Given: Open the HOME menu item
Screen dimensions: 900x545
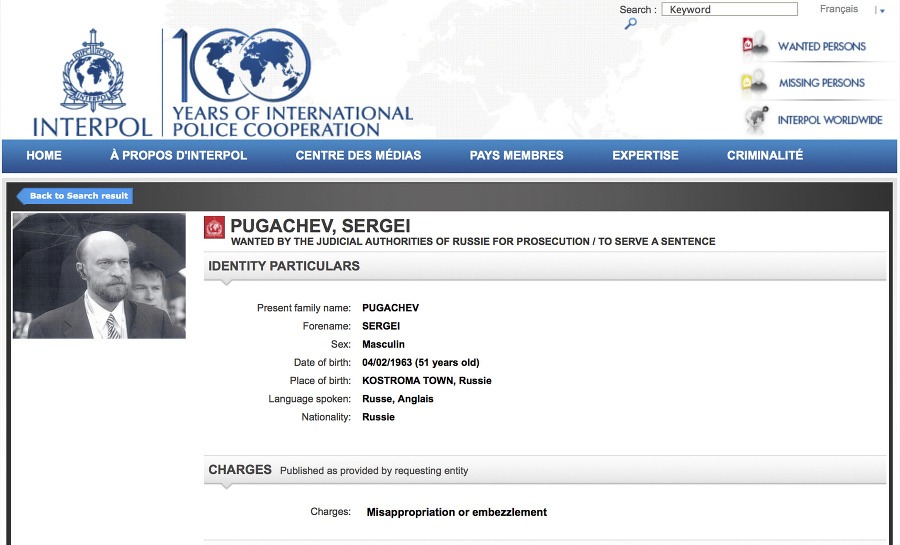Looking at the screenshot, I should (44, 155).
